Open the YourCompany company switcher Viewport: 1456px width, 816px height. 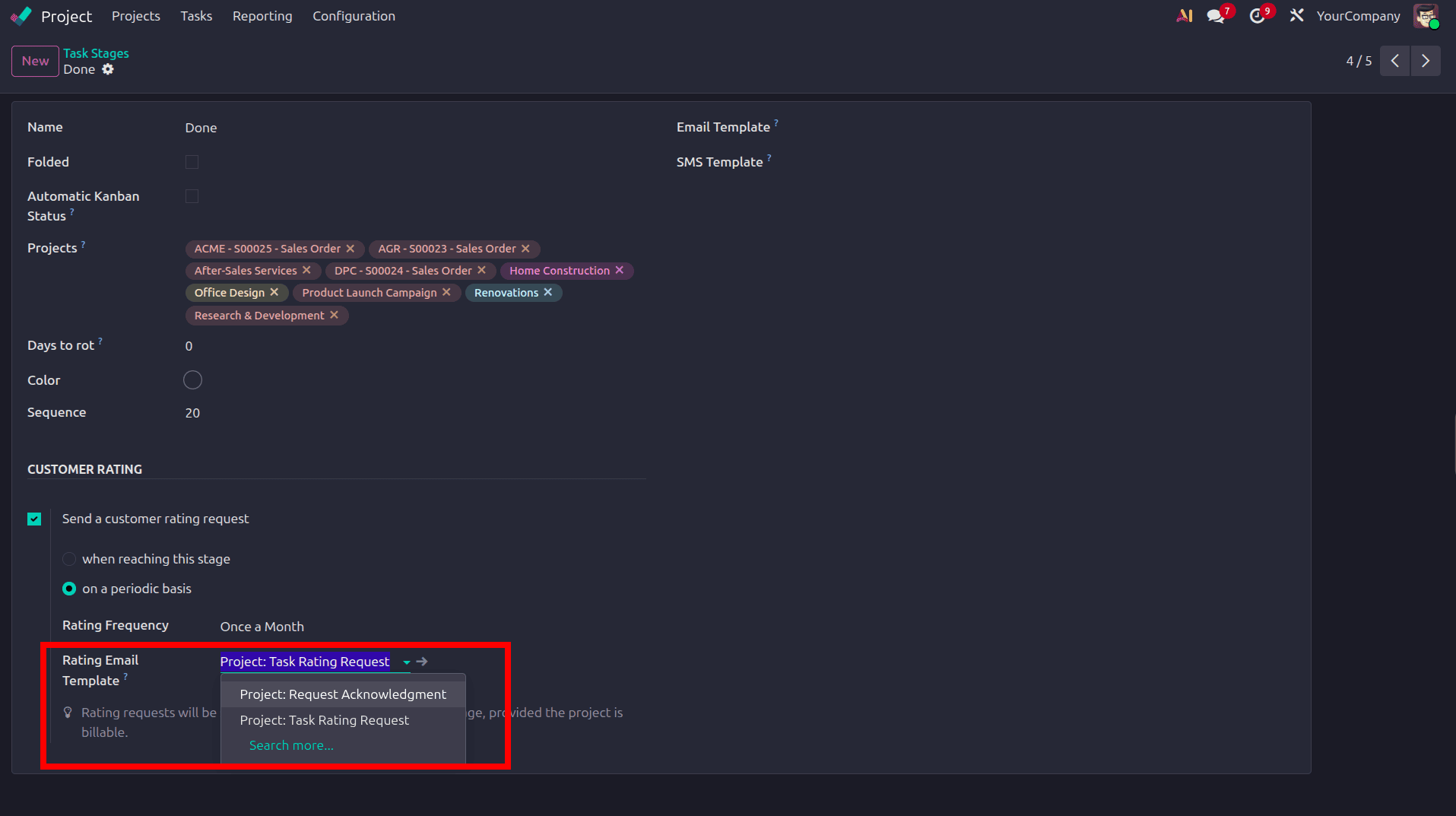click(x=1358, y=16)
